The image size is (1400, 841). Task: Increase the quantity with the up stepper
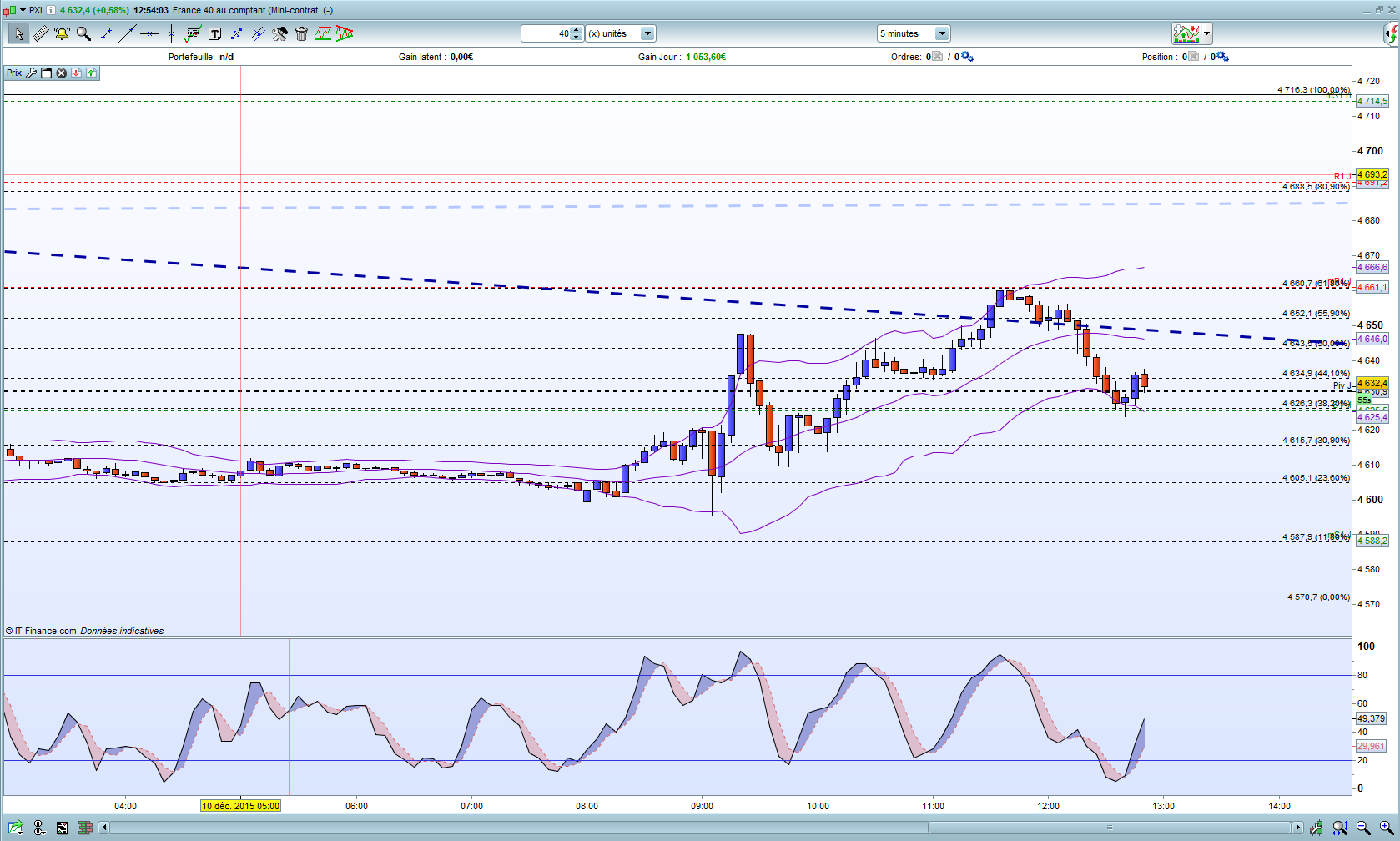tap(577, 30)
